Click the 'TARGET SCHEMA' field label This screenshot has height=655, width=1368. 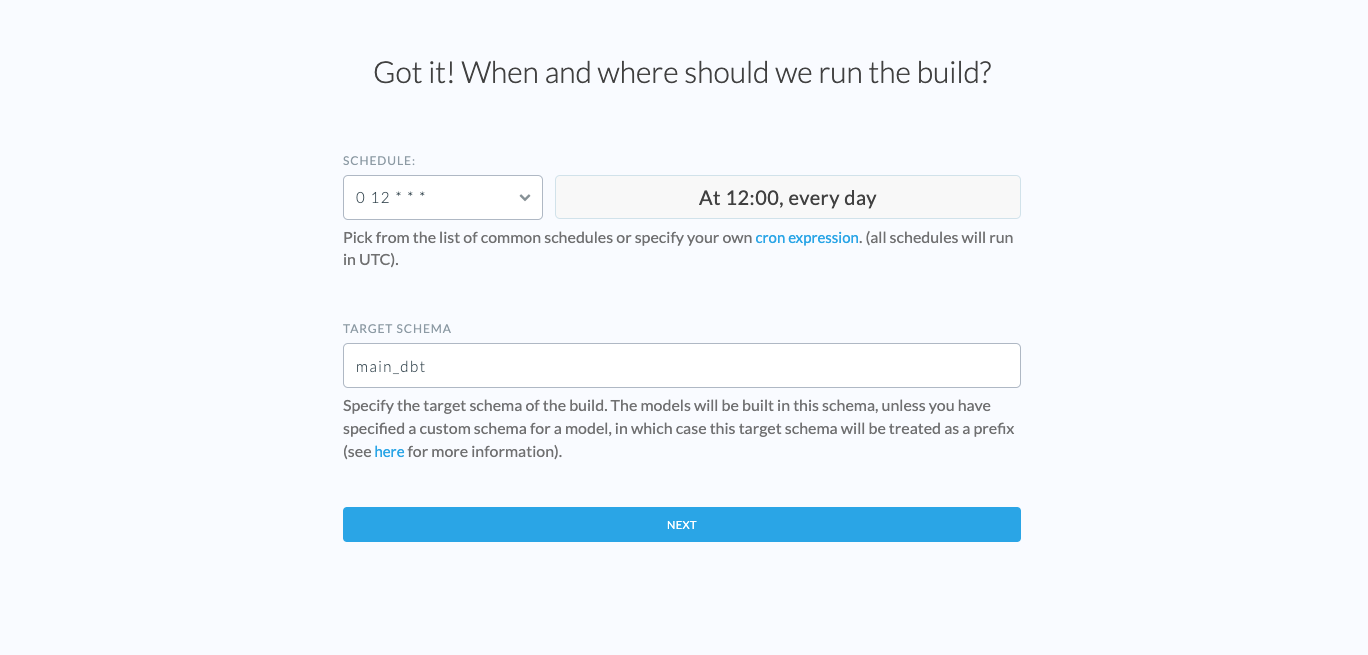(397, 329)
